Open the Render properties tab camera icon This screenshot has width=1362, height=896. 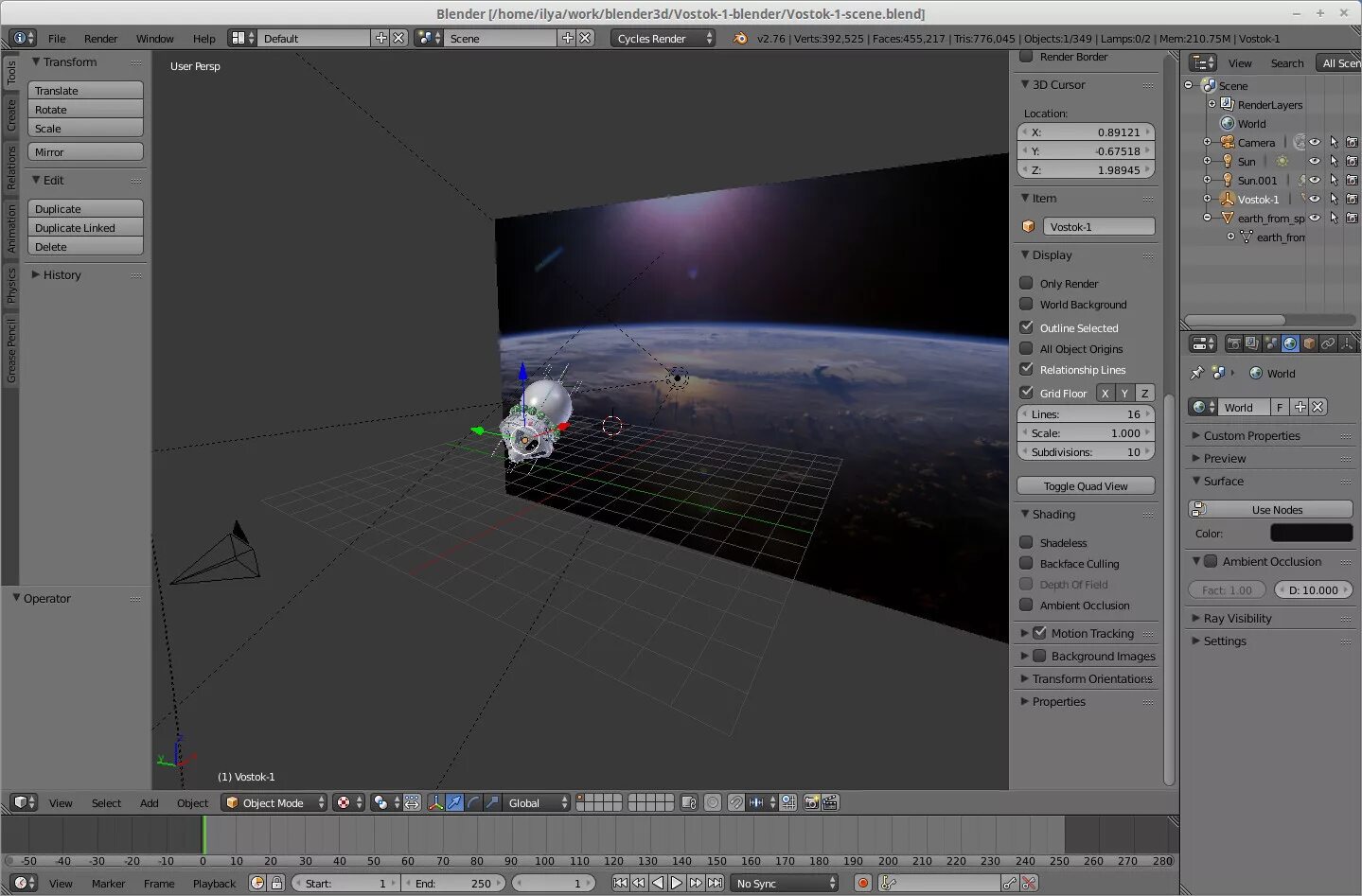coord(1233,343)
